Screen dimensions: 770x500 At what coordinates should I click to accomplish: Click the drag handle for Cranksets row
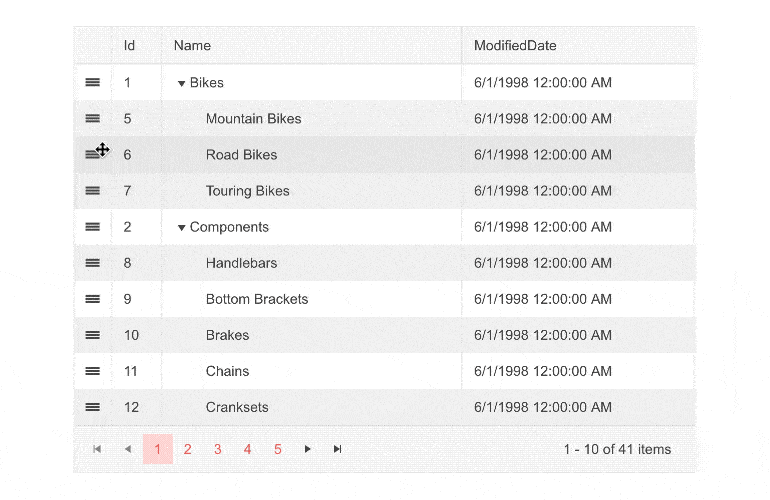click(x=93, y=407)
